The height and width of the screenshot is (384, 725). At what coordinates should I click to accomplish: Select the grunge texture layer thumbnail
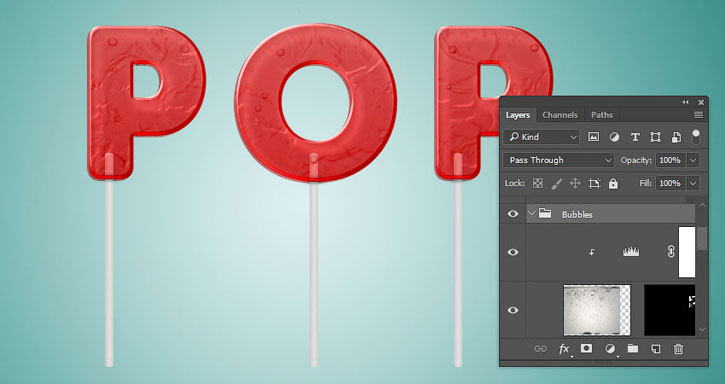click(597, 310)
